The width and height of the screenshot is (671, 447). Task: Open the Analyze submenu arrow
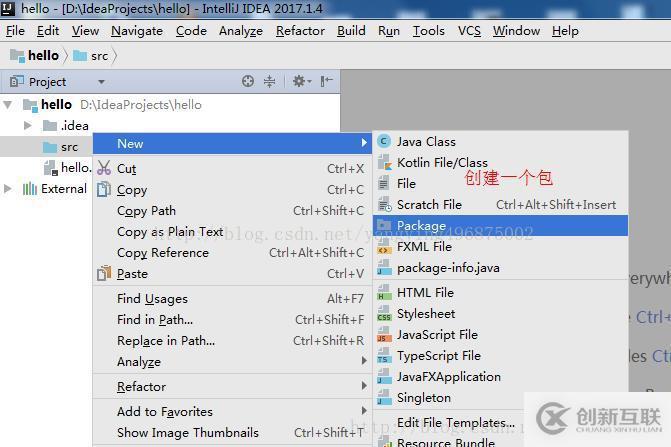click(x=364, y=361)
